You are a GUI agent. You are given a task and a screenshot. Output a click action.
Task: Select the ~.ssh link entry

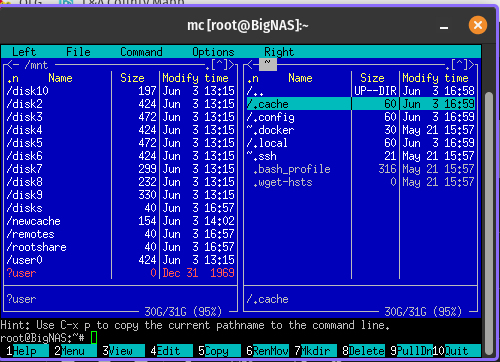coord(361,156)
